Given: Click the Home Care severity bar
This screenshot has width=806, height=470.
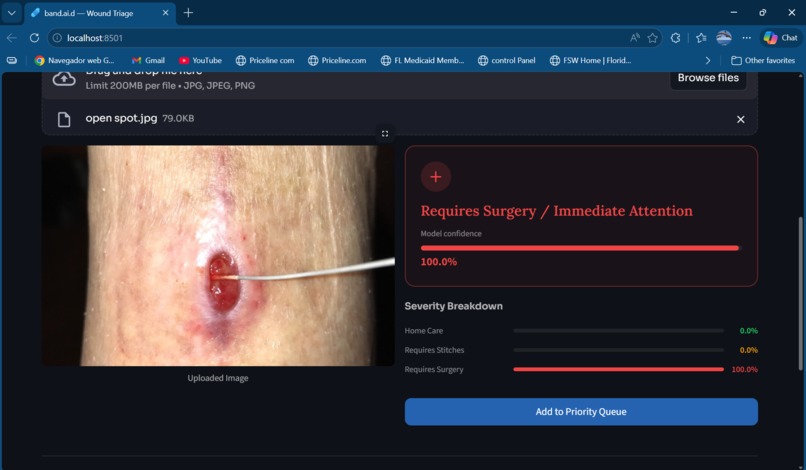Looking at the screenshot, I should 618,331.
